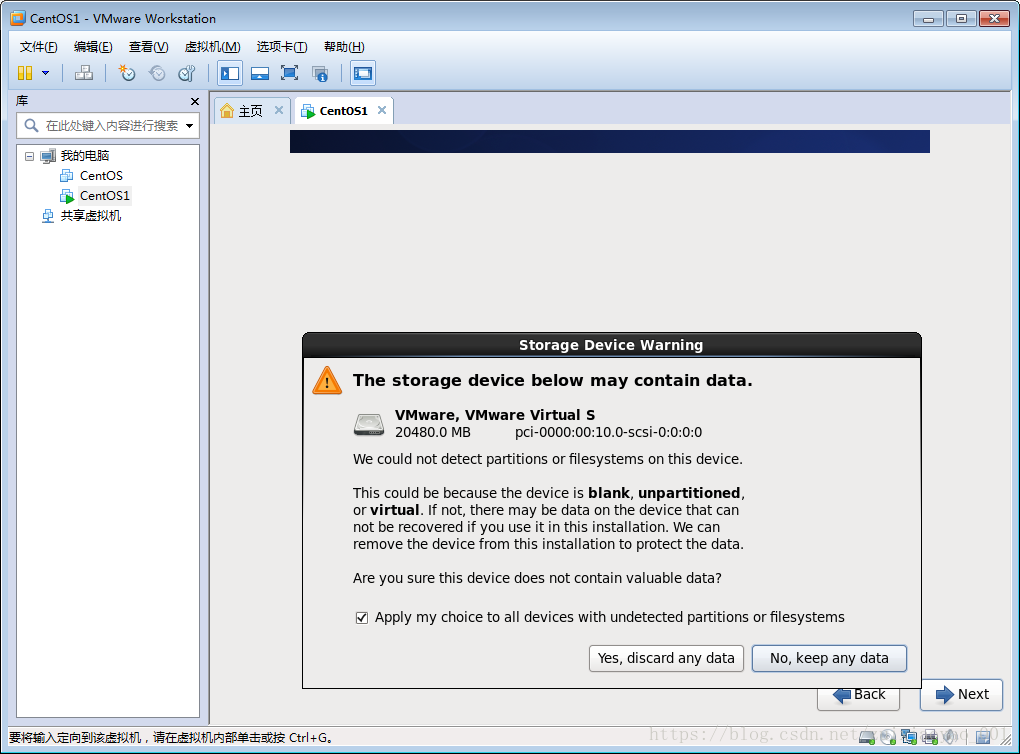Open the 选项卡(T) menu
Screen dimensions: 1020x754
point(282,47)
